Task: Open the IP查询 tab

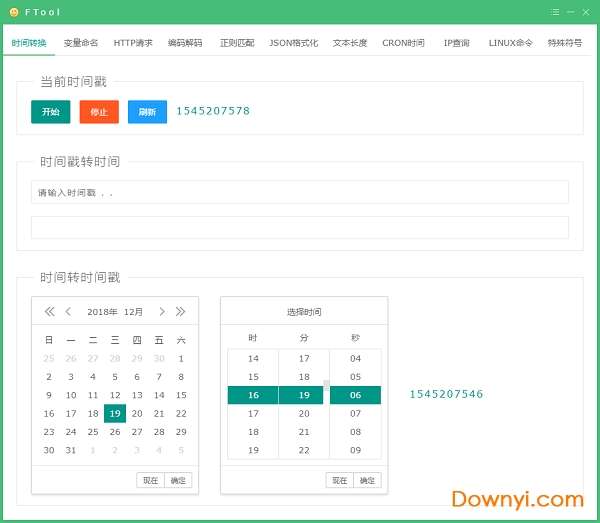Action: coord(457,43)
